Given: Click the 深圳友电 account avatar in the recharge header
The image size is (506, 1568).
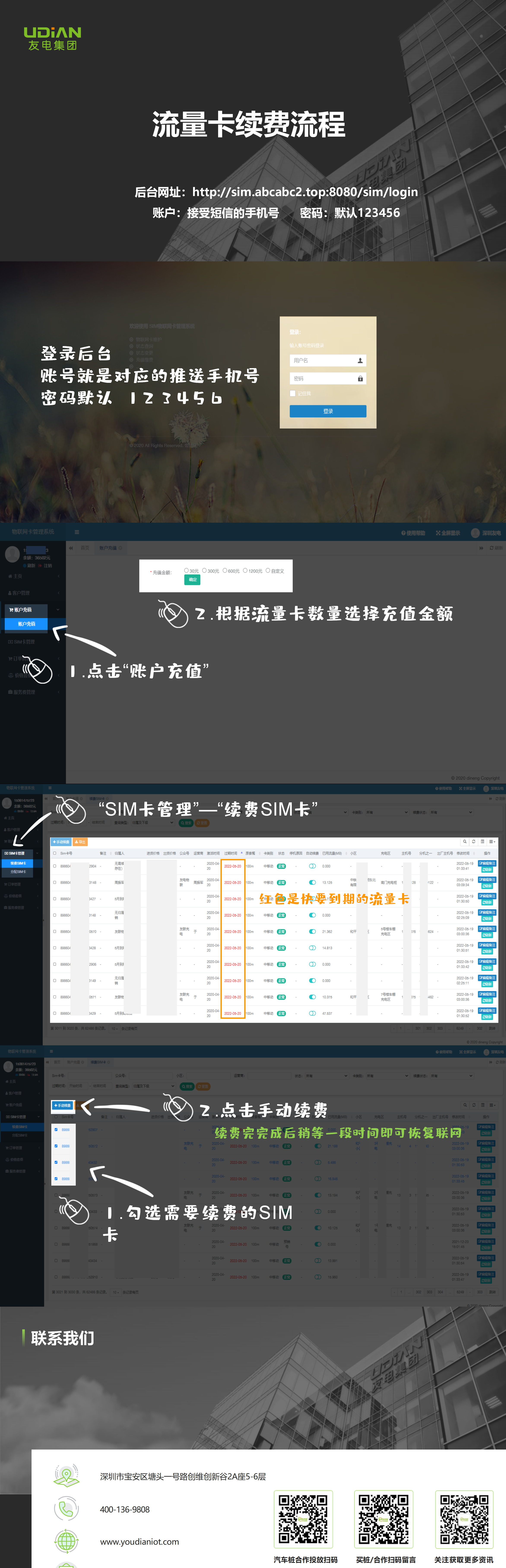Looking at the screenshot, I should click(476, 533).
